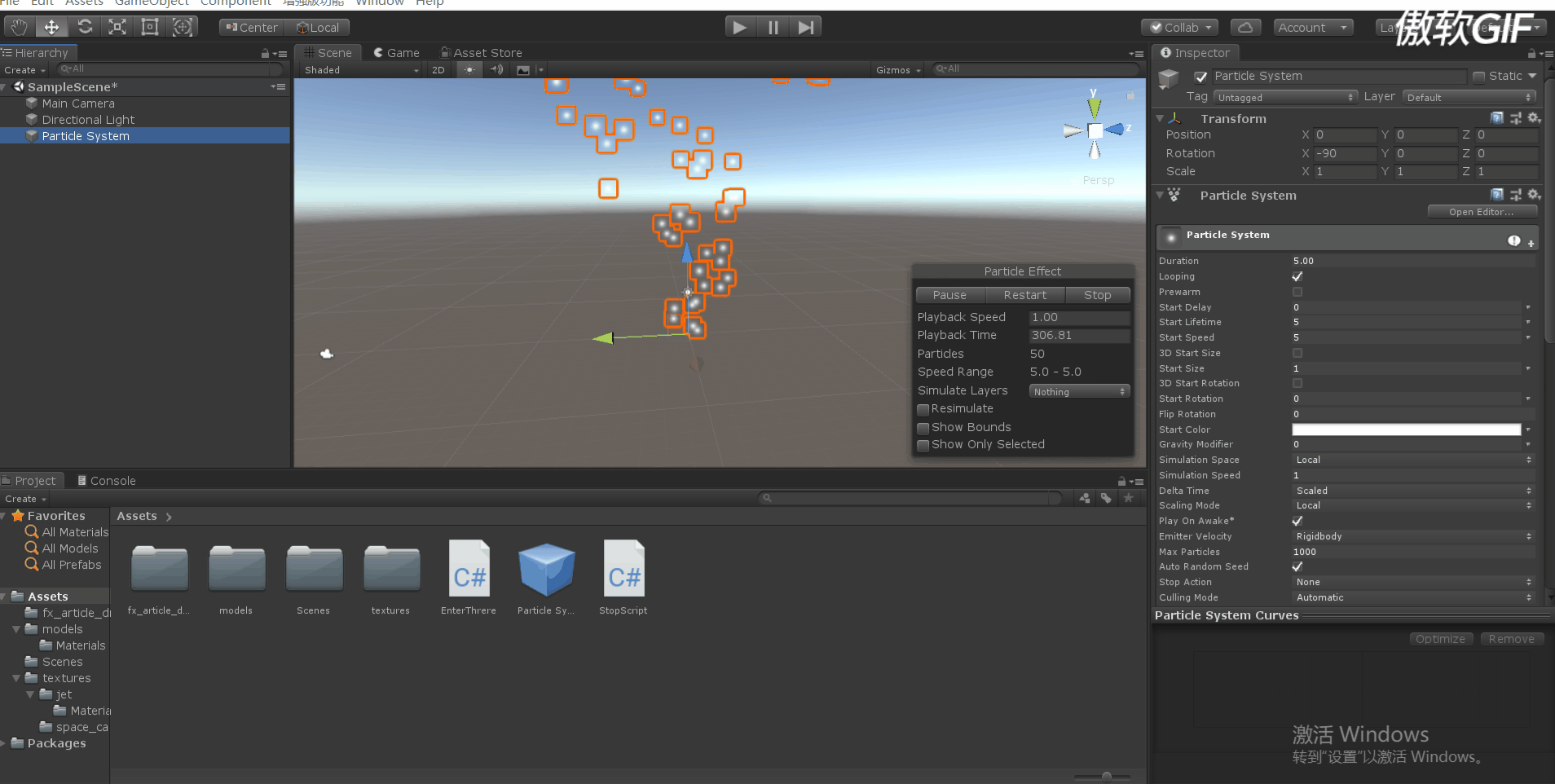Toggle scene audio icon
This screenshot has width=1555, height=784.
(496, 69)
